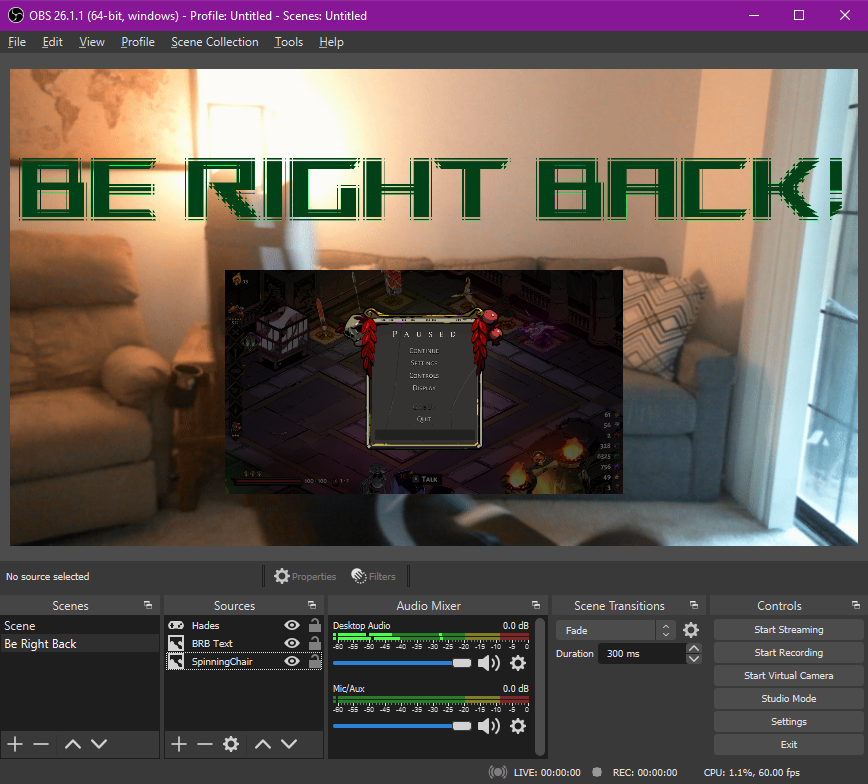Decrease transition duration with the down stepper

coord(693,659)
